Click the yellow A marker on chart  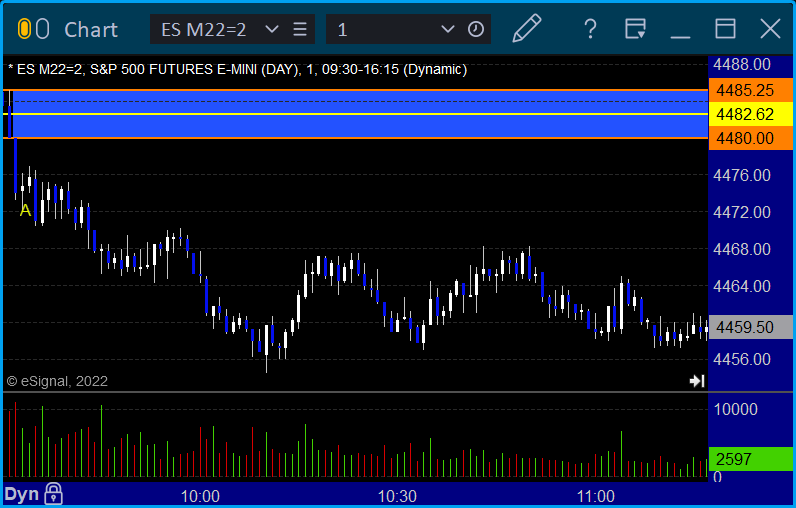(25, 210)
